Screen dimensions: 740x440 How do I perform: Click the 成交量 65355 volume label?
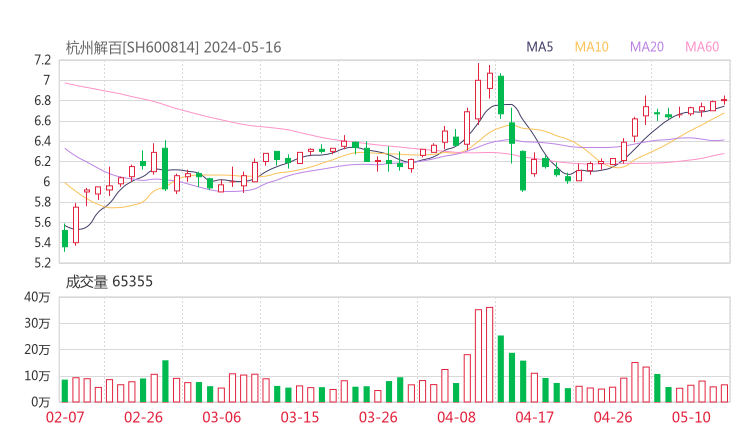tap(109, 281)
